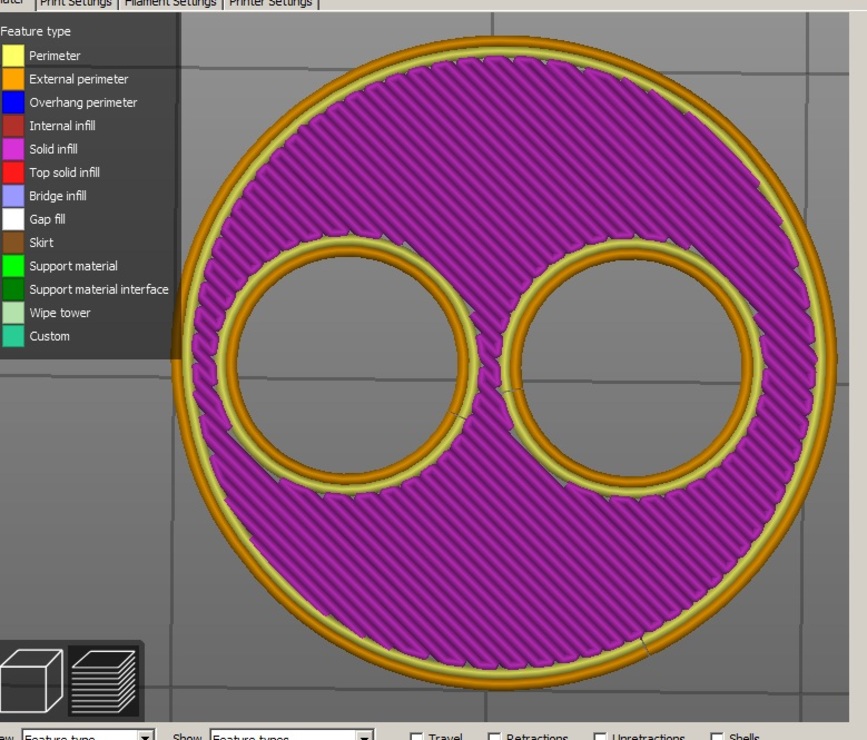
Task: Enable the Shells checkbox
Action: click(x=716, y=736)
